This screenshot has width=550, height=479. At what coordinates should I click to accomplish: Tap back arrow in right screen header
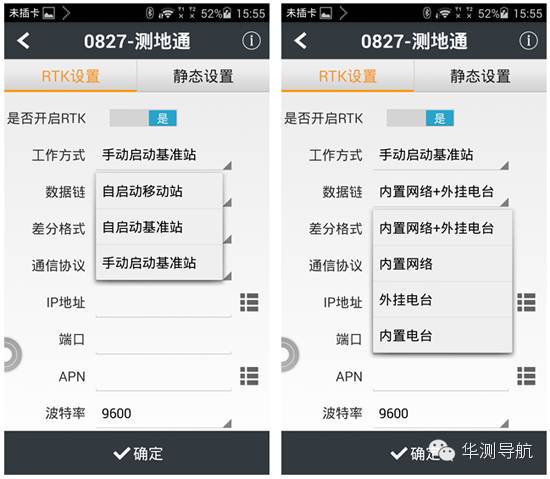(x=301, y=41)
